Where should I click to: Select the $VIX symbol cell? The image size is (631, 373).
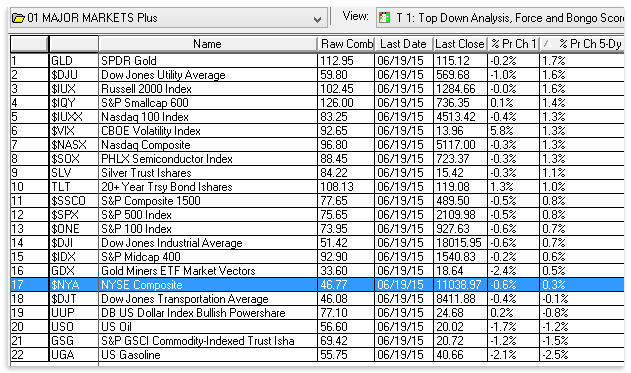74,131
